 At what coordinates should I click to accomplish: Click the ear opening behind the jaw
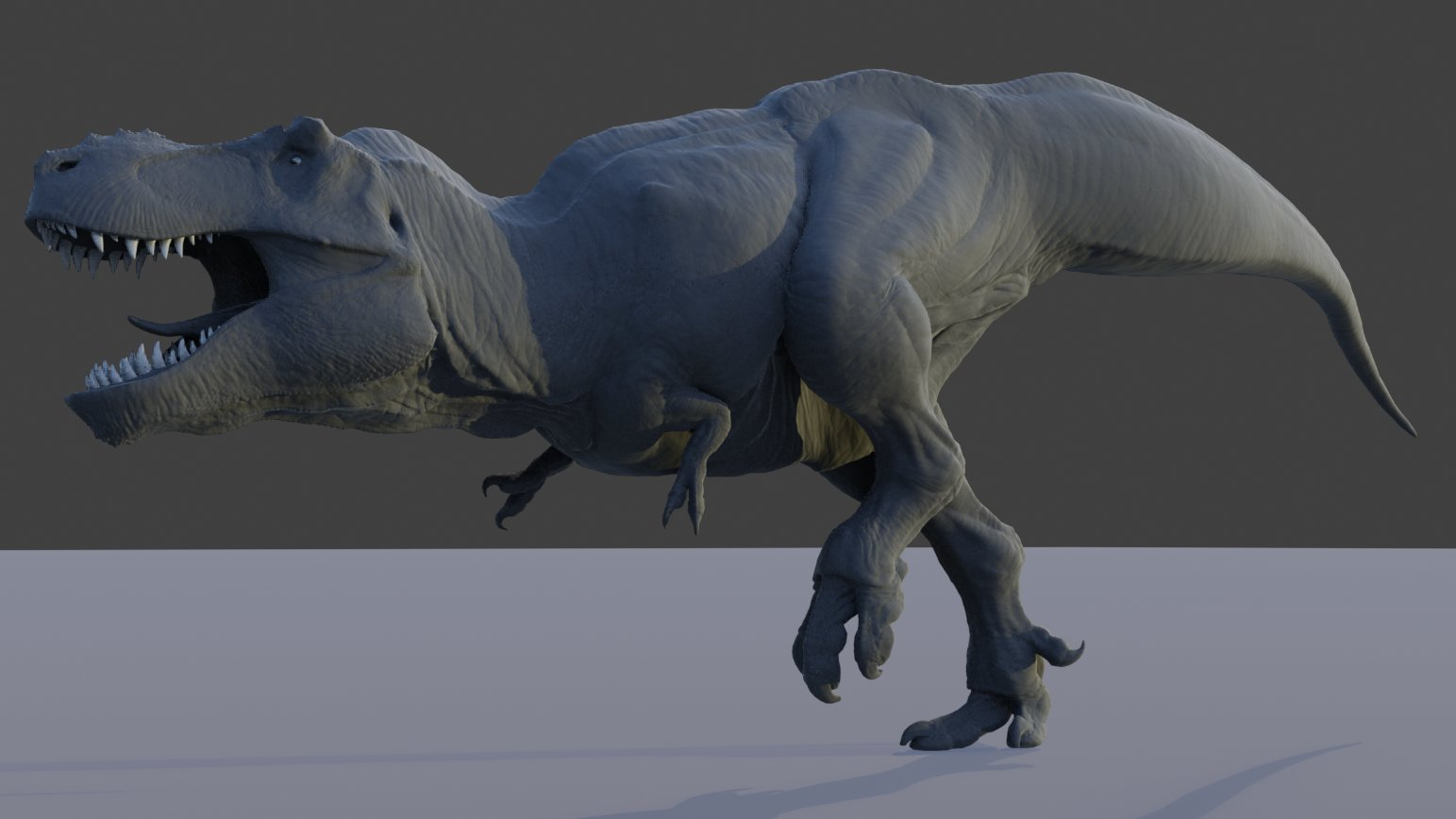point(396,224)
